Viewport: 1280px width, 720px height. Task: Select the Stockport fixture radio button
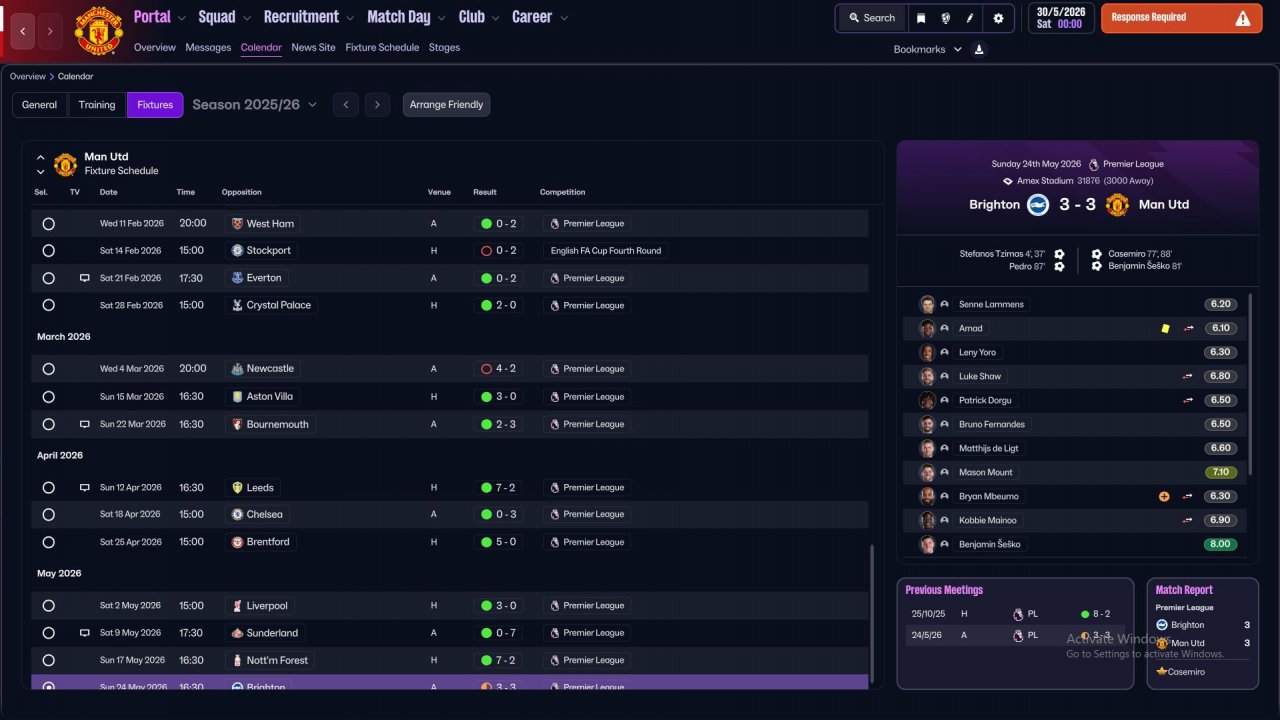pos(48,251)
